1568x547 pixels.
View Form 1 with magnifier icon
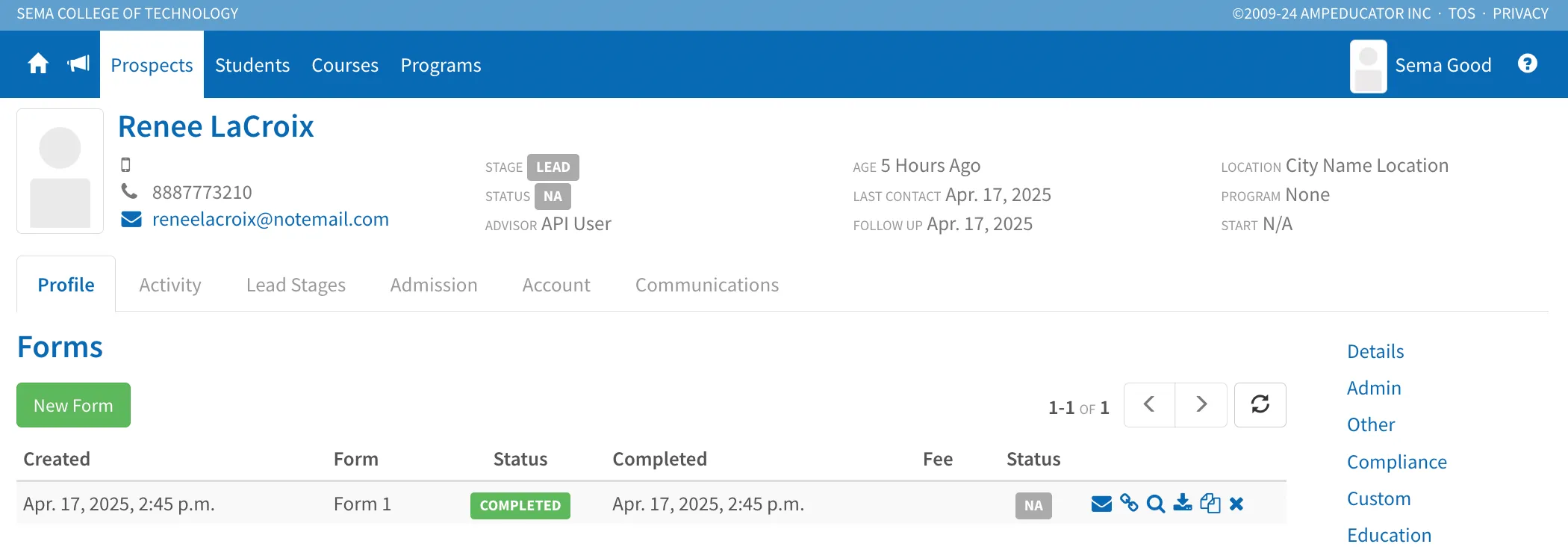click(x=1156, y=504)
